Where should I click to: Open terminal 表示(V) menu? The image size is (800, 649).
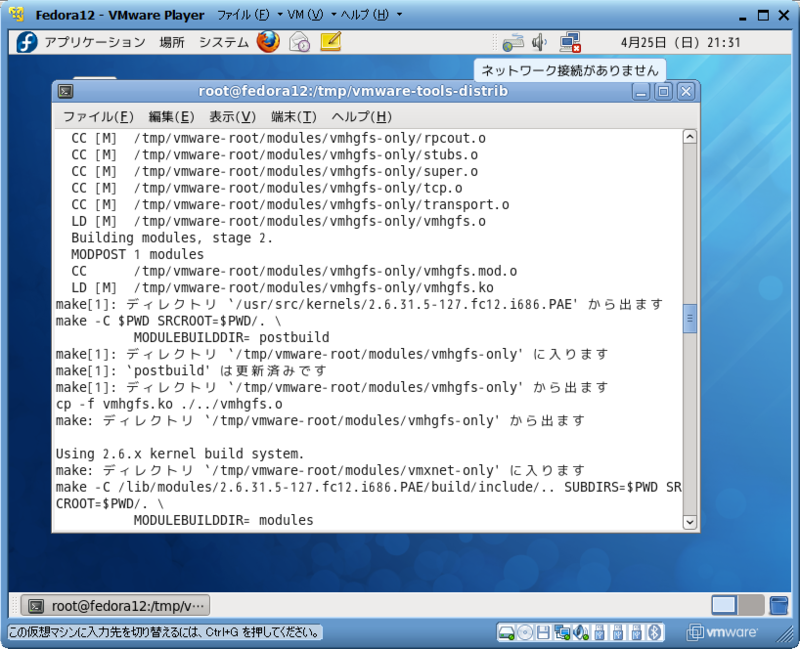pyautogui.click(x=232, y=117)
